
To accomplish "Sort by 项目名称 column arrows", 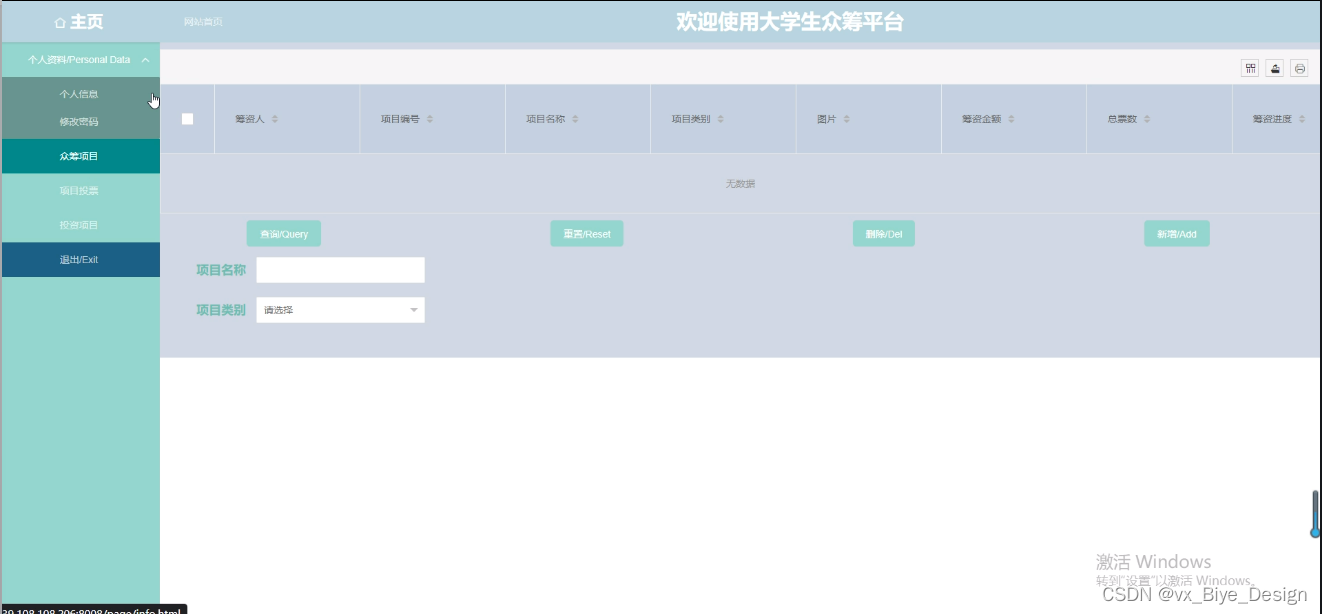I will (575, 119).
